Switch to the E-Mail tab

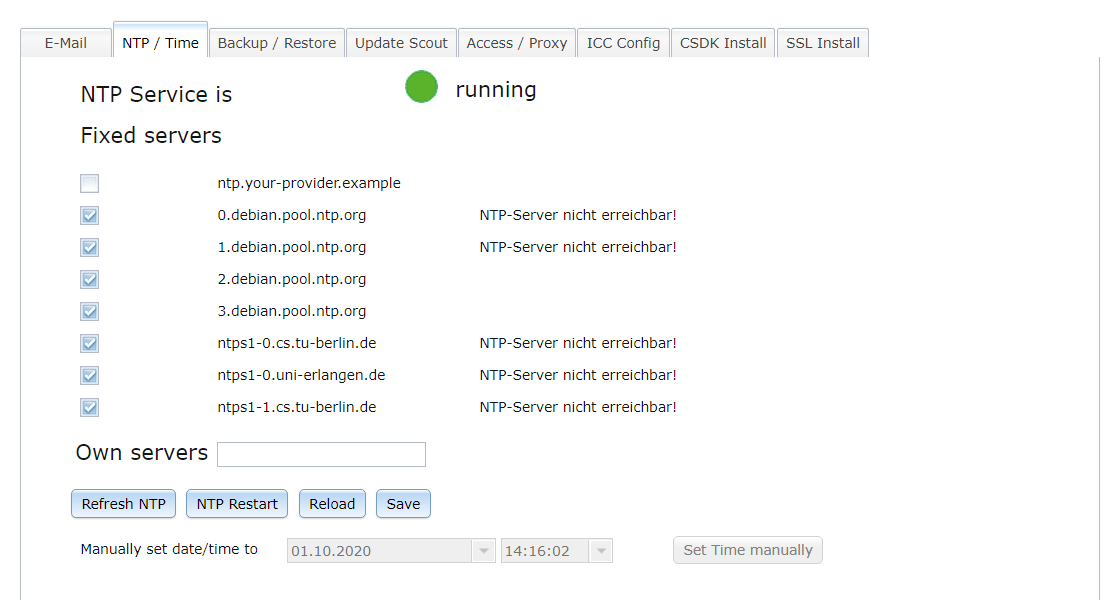tap(66, 43)
